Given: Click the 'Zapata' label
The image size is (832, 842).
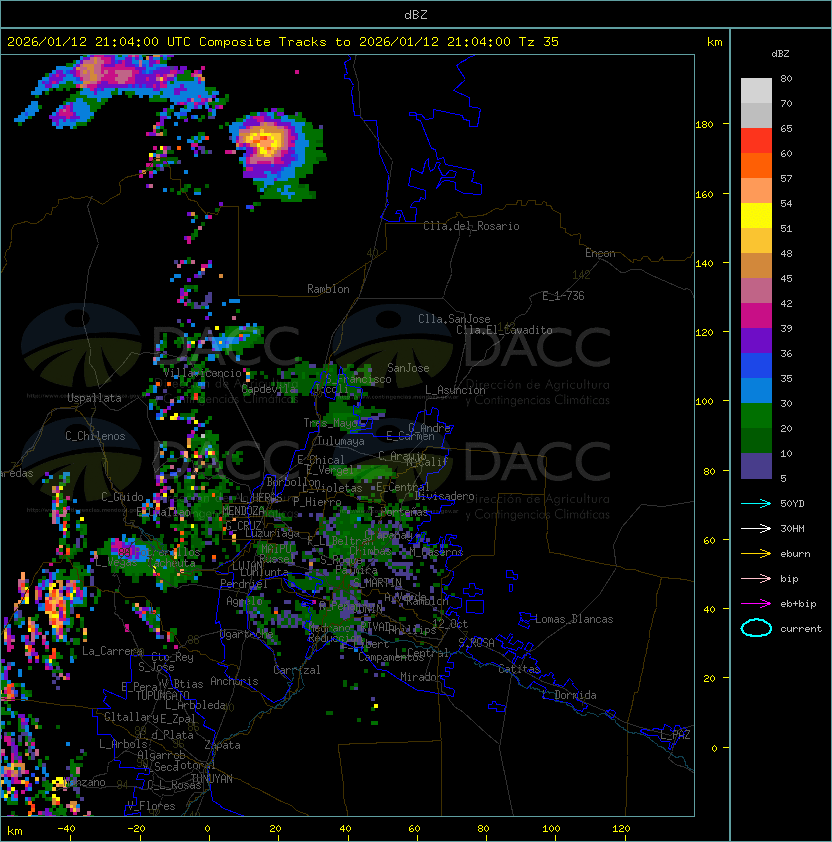Looking at the screenshot, I should click(222, 745).
